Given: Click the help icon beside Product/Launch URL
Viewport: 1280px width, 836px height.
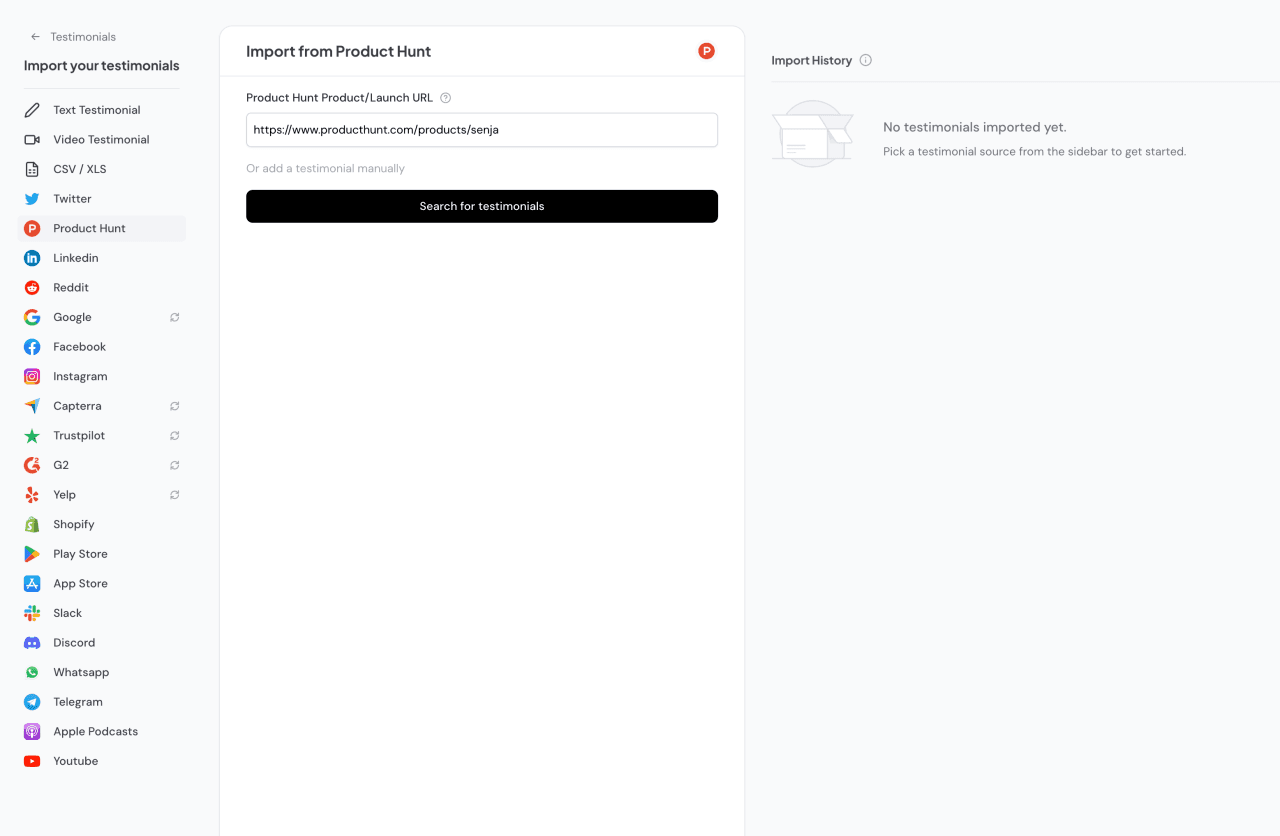Looking at the screenshot, I should pyautogui.click(x=446, y=98).
